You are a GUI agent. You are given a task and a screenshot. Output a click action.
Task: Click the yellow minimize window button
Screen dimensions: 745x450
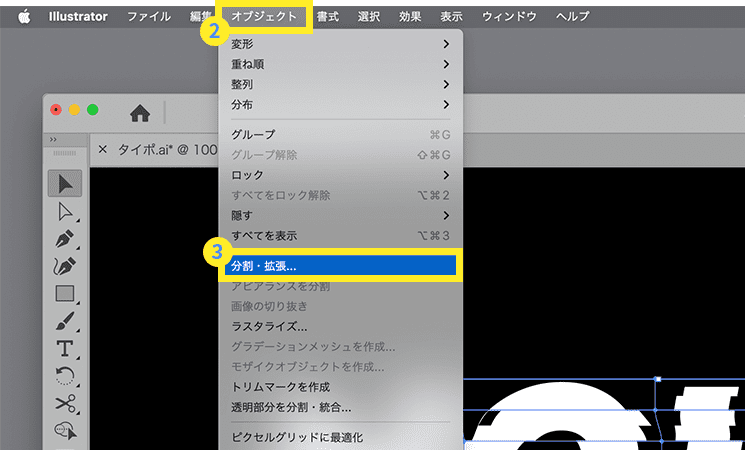75,110
